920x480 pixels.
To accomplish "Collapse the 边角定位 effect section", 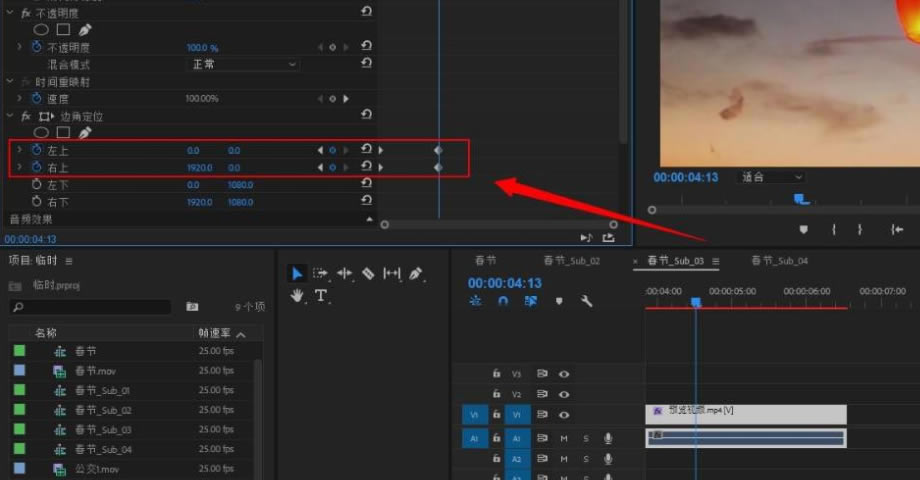I will point(10,116).
